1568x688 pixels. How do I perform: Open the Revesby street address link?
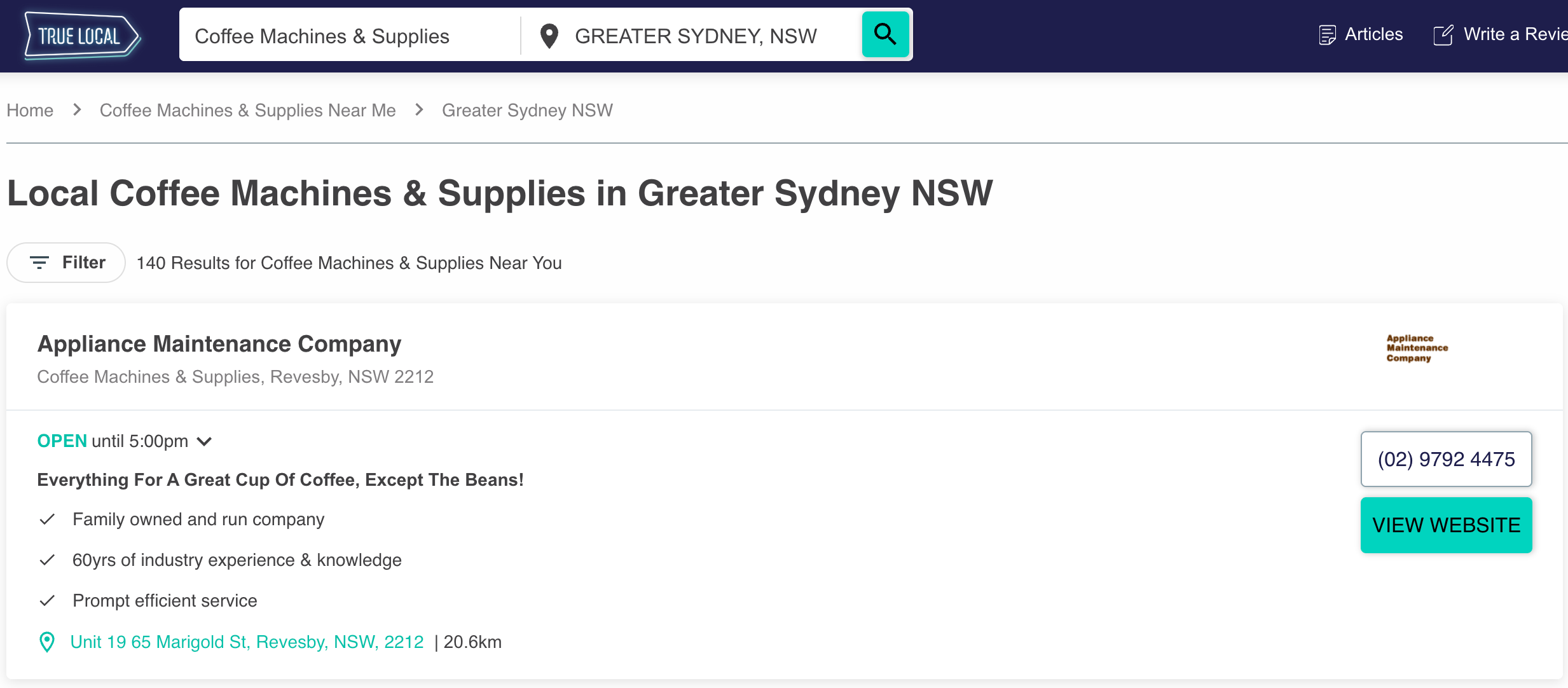247,642
